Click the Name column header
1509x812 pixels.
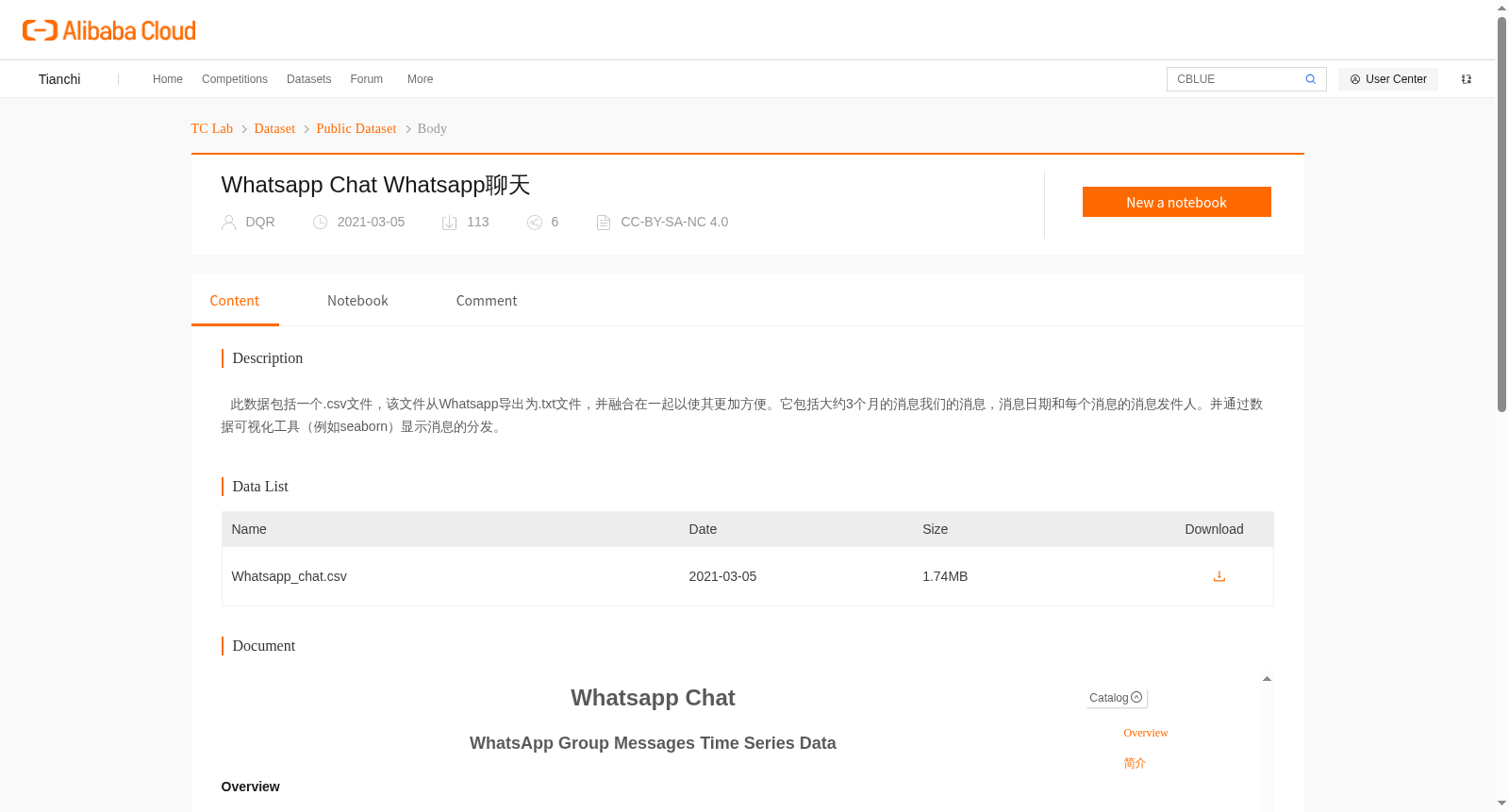click(x=249, y=529)
